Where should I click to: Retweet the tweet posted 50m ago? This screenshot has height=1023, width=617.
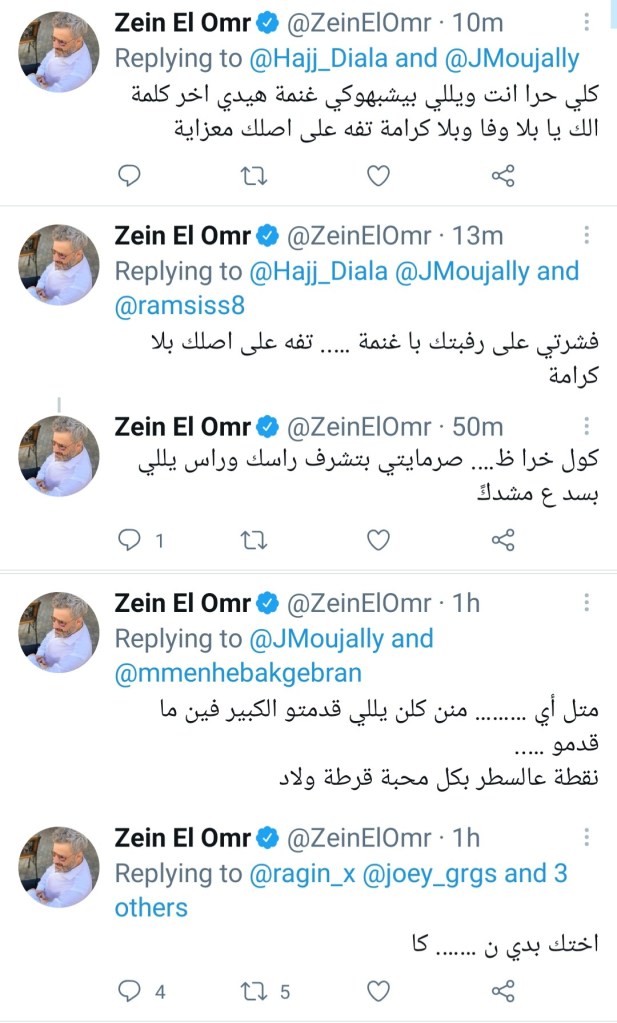click(254, 540)
